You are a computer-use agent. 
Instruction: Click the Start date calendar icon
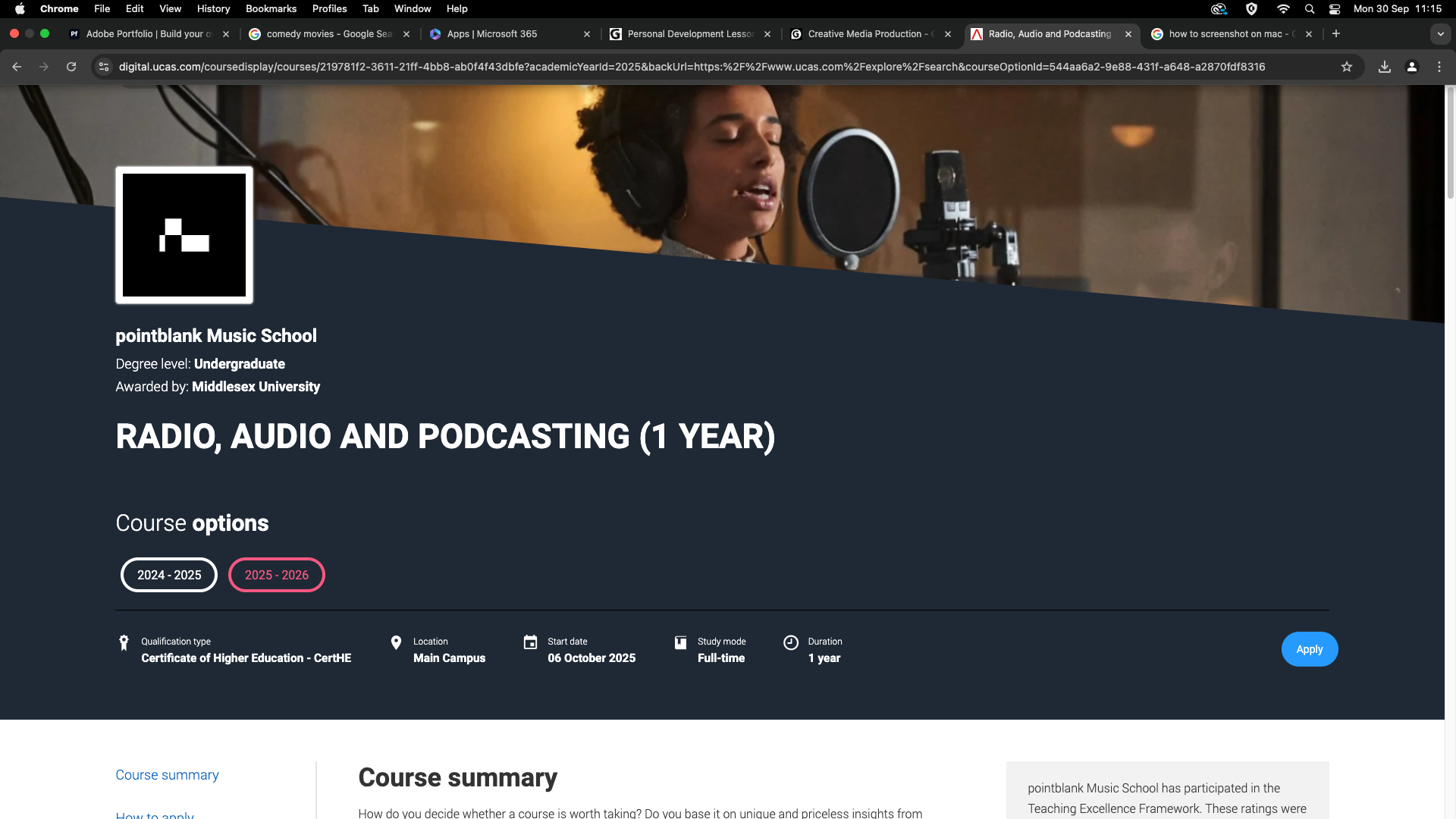(x=530, y=642)
